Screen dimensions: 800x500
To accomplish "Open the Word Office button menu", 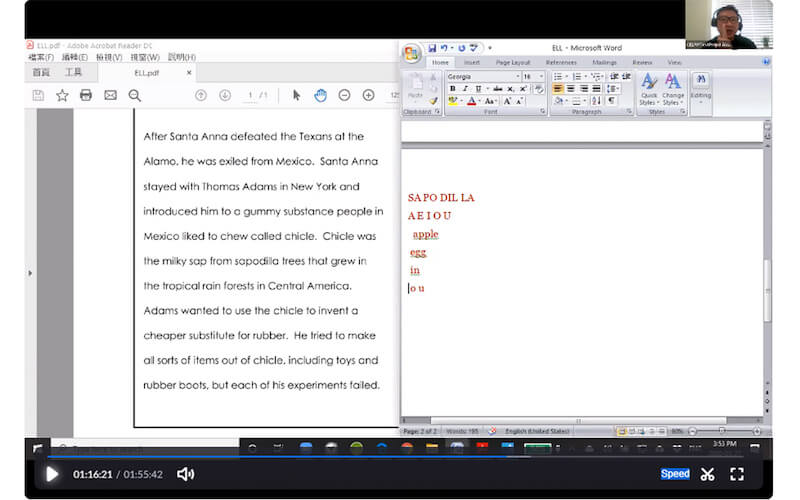I will [x=411, y=52].
